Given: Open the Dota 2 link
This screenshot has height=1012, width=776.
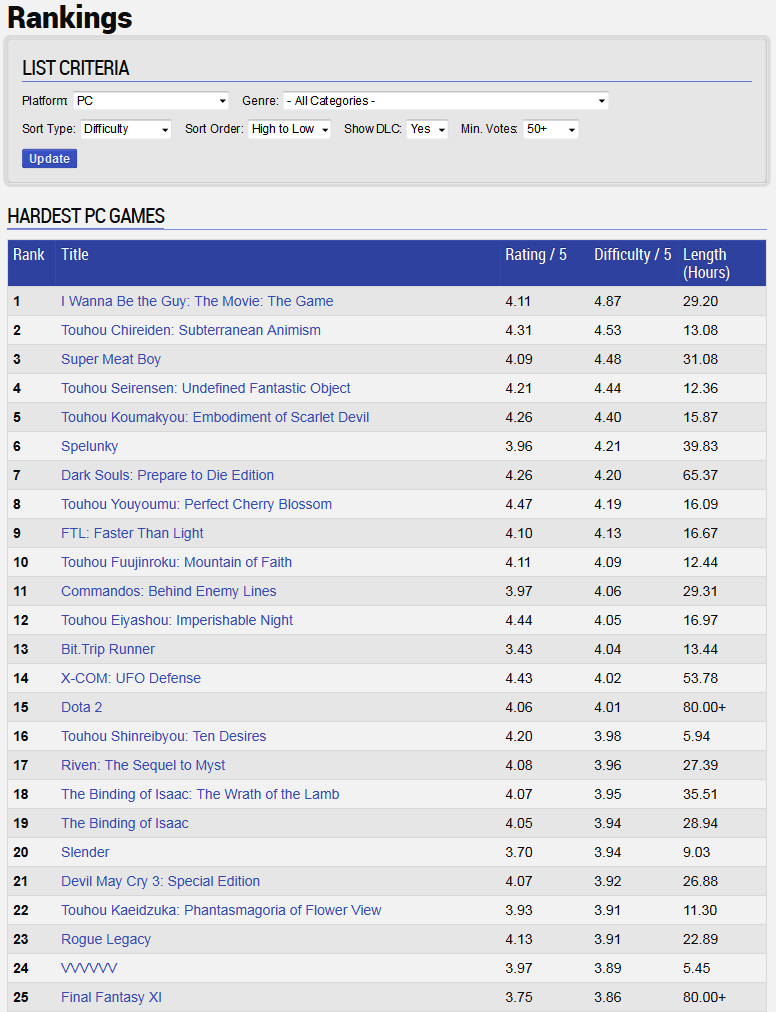Looking at the screenshot, I should tap(81, 707).
